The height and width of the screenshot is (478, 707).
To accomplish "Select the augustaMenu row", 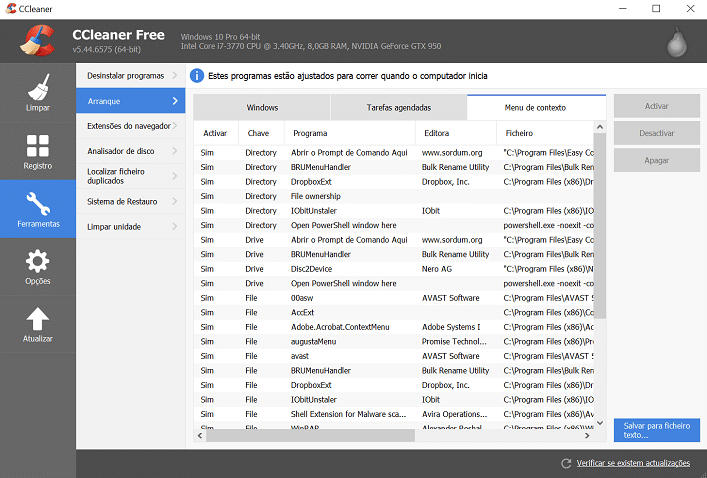I will (x=394, y=341).
